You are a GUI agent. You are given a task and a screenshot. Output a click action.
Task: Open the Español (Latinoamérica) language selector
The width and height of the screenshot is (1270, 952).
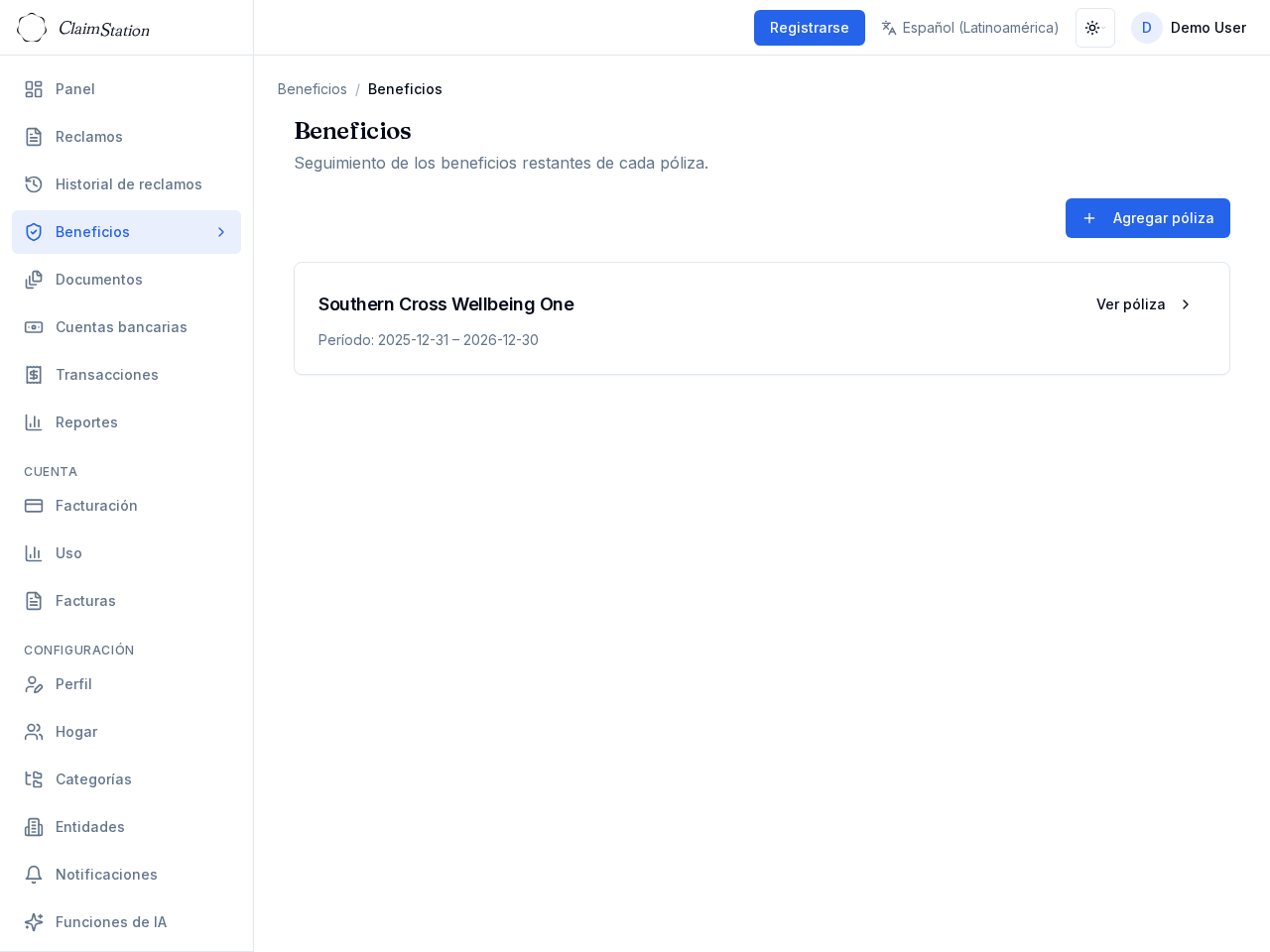pyautogui.click(x=969, y=28)
